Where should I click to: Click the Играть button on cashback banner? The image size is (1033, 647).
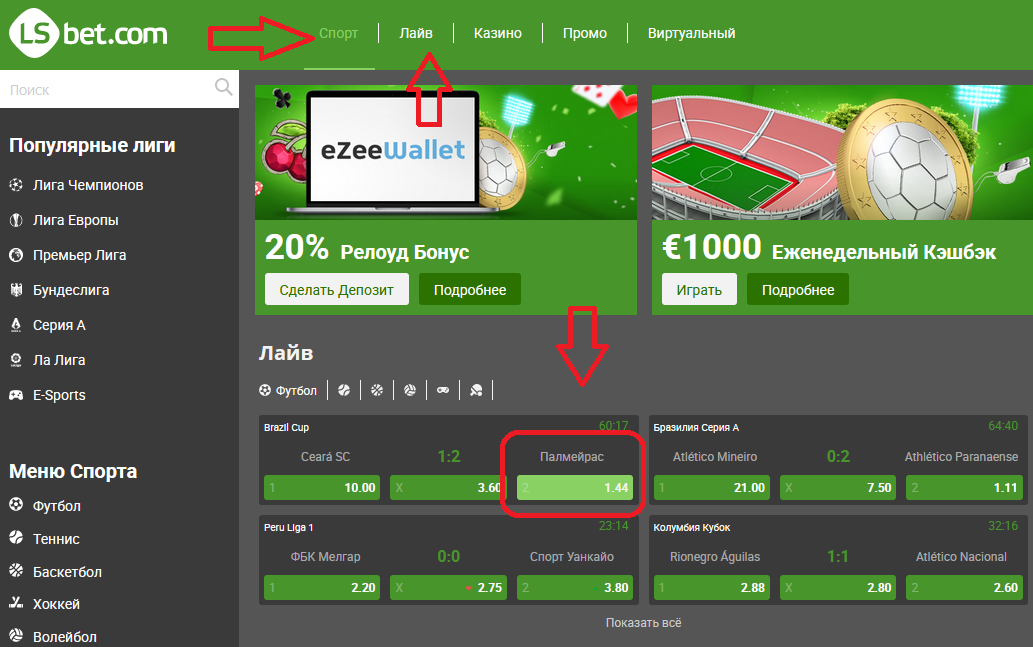(x=699, y=289)
